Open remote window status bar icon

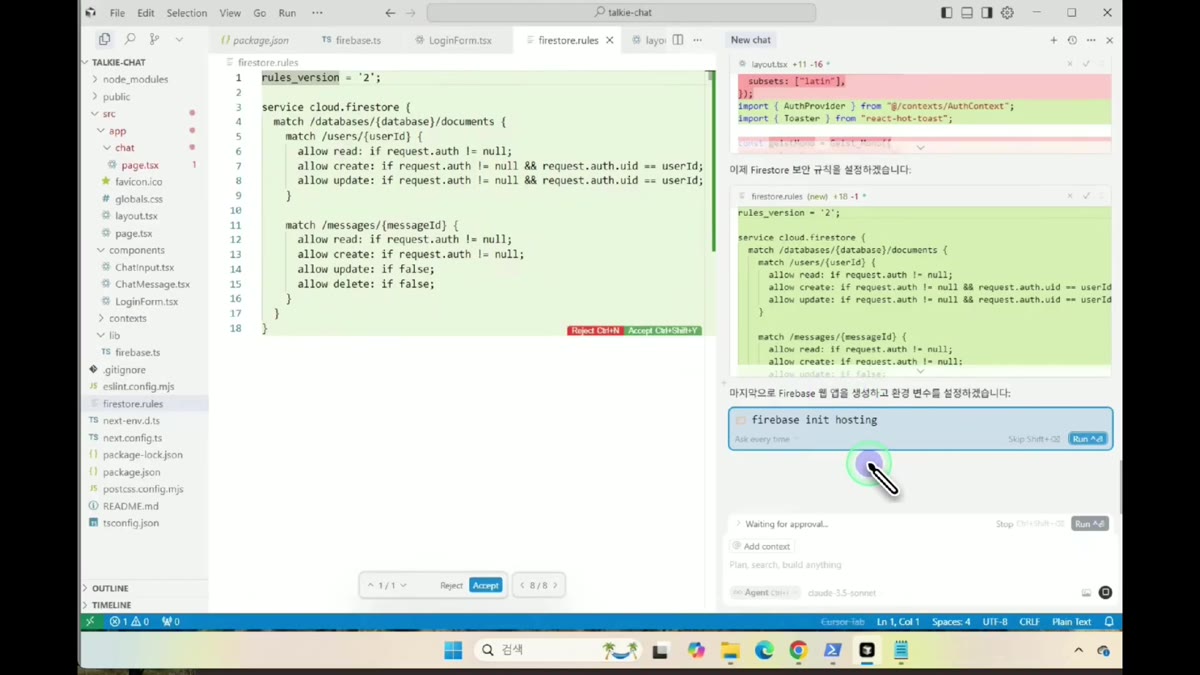point(91,622)
